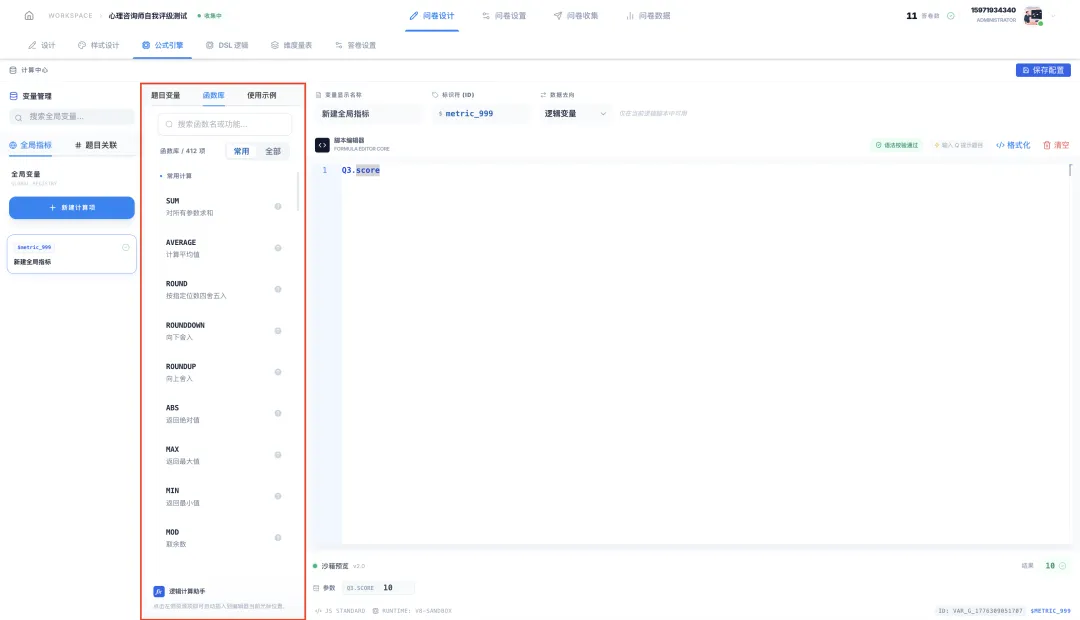
Task: Switch to the 维度量表 sub-tab
Action: (x=291, y=45)
